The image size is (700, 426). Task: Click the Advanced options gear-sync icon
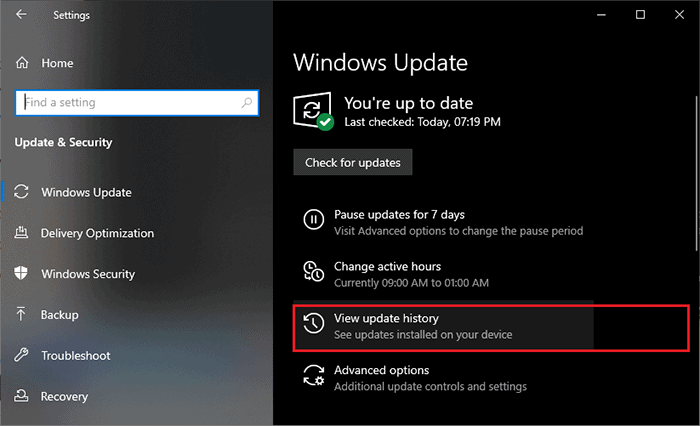[x=314, y=375]
